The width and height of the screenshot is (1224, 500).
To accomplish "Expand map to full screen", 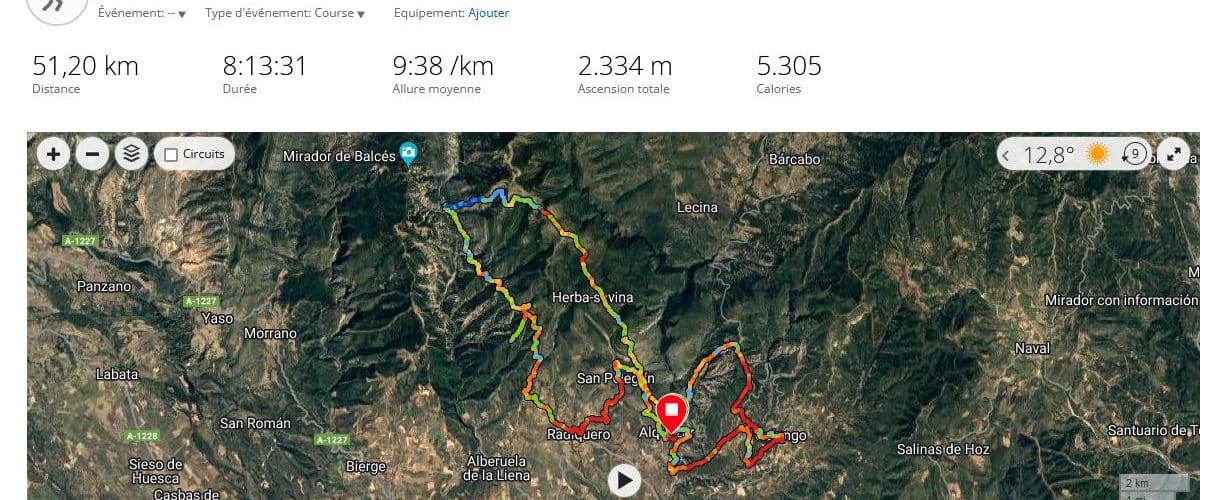I will point(1175,154).
